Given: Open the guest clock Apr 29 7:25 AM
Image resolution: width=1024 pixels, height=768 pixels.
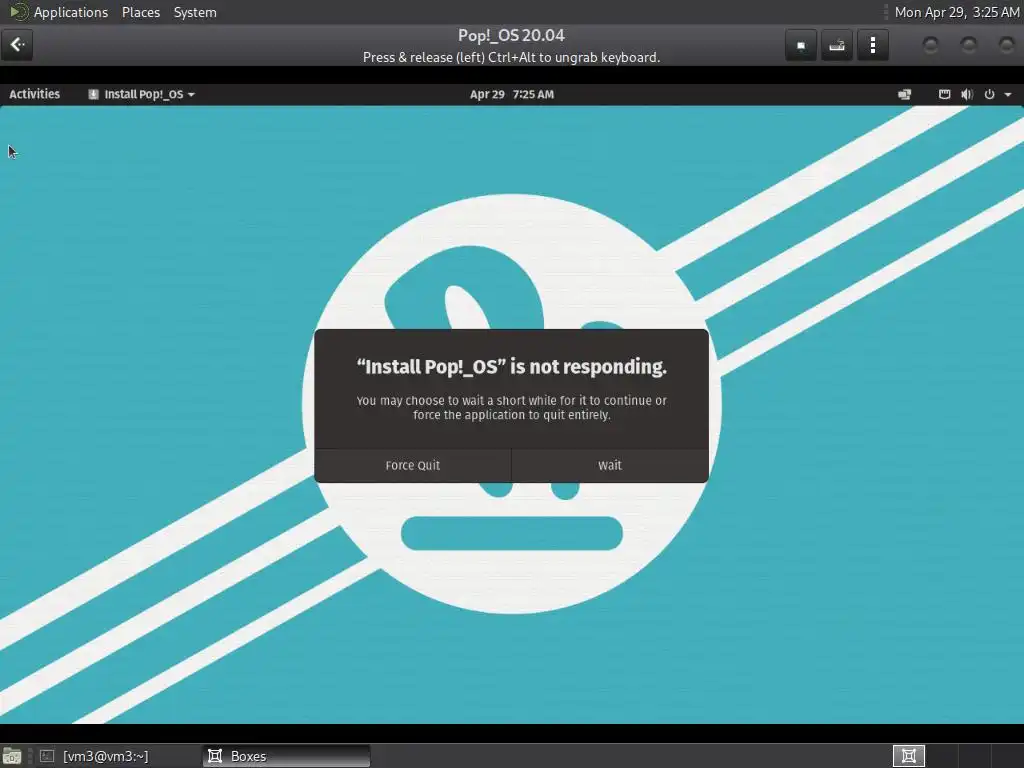Looking at the screenshot, I should (x=512, y=94).
